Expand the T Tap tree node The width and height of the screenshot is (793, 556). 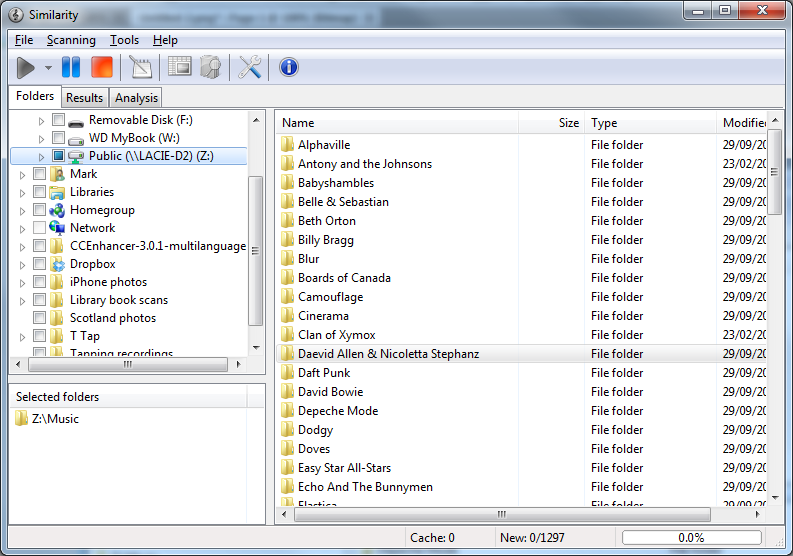coord(22,337)
